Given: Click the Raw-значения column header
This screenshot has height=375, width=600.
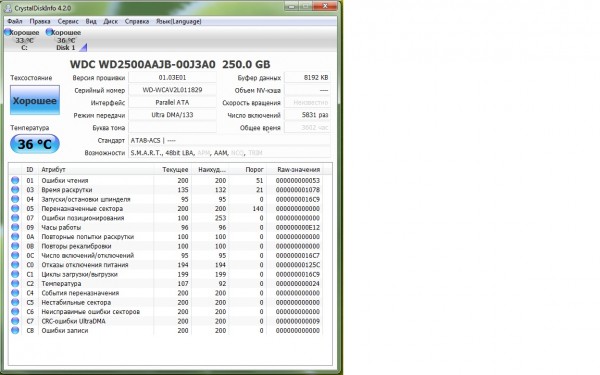Looking at the screenshot, I should pos(295,170).
